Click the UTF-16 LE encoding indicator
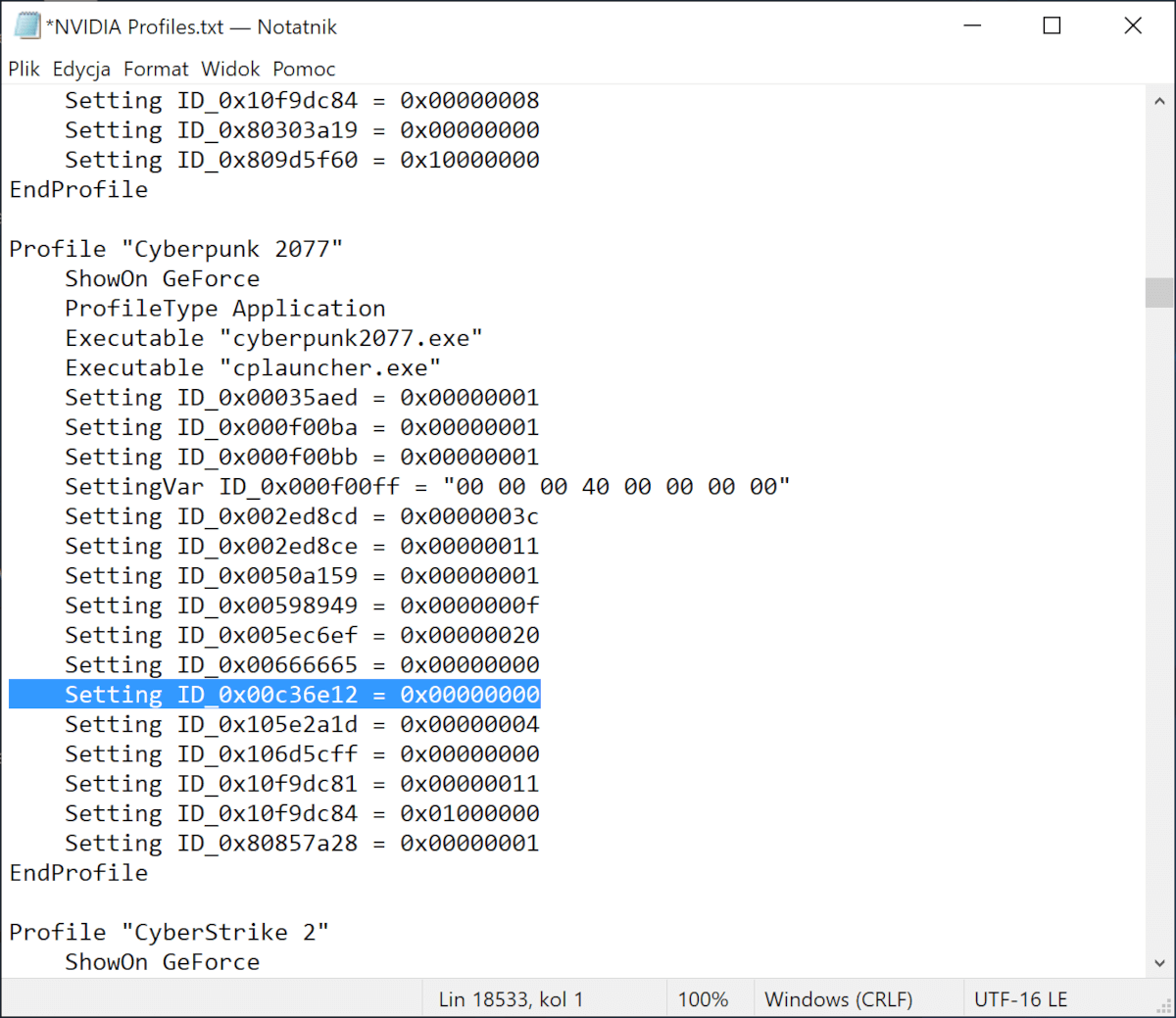 pos(1020,999)
